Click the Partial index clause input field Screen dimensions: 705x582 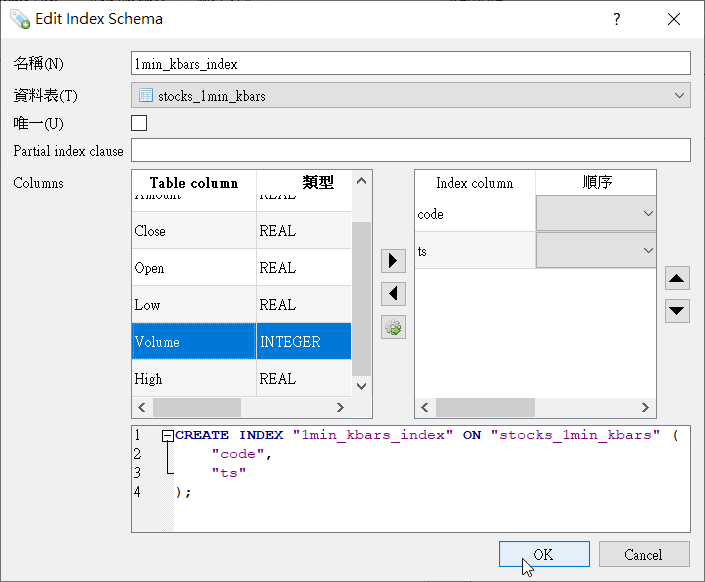411,150
